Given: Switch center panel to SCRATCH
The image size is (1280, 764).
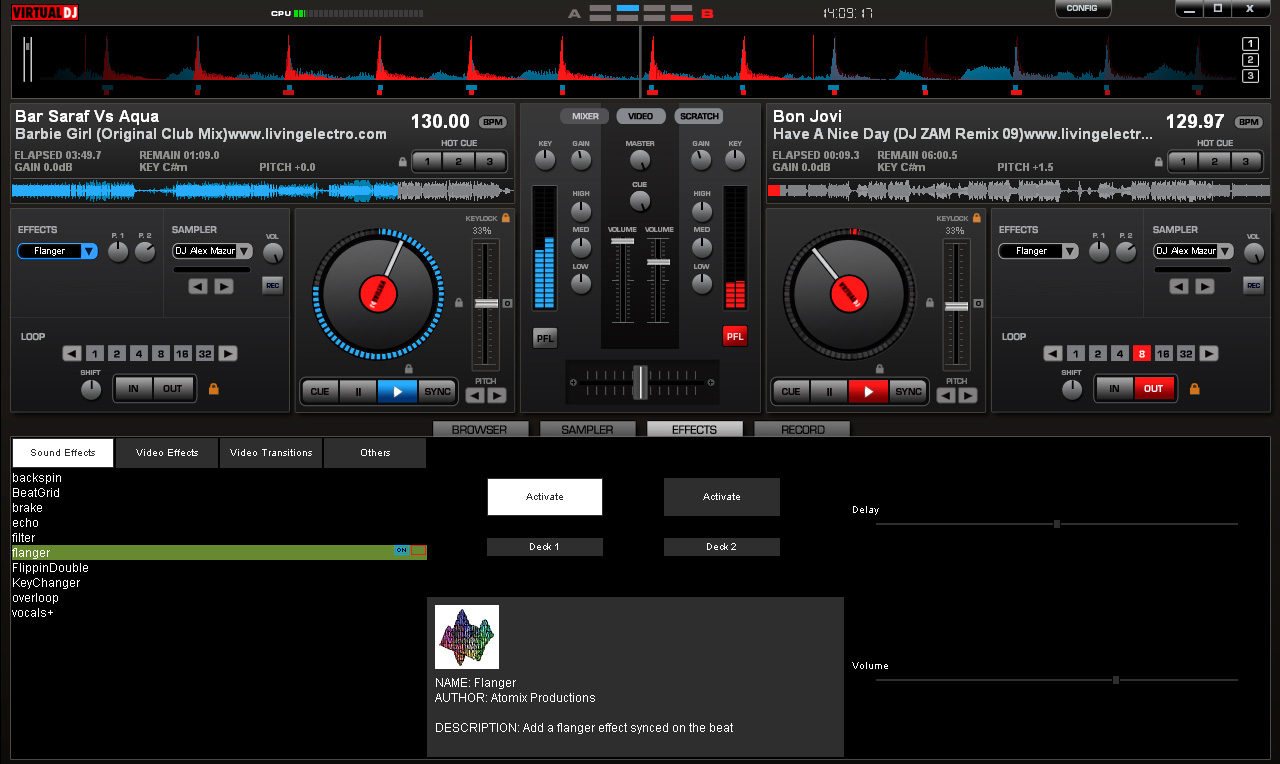Looking at the screenshot, I should point(699,116).
